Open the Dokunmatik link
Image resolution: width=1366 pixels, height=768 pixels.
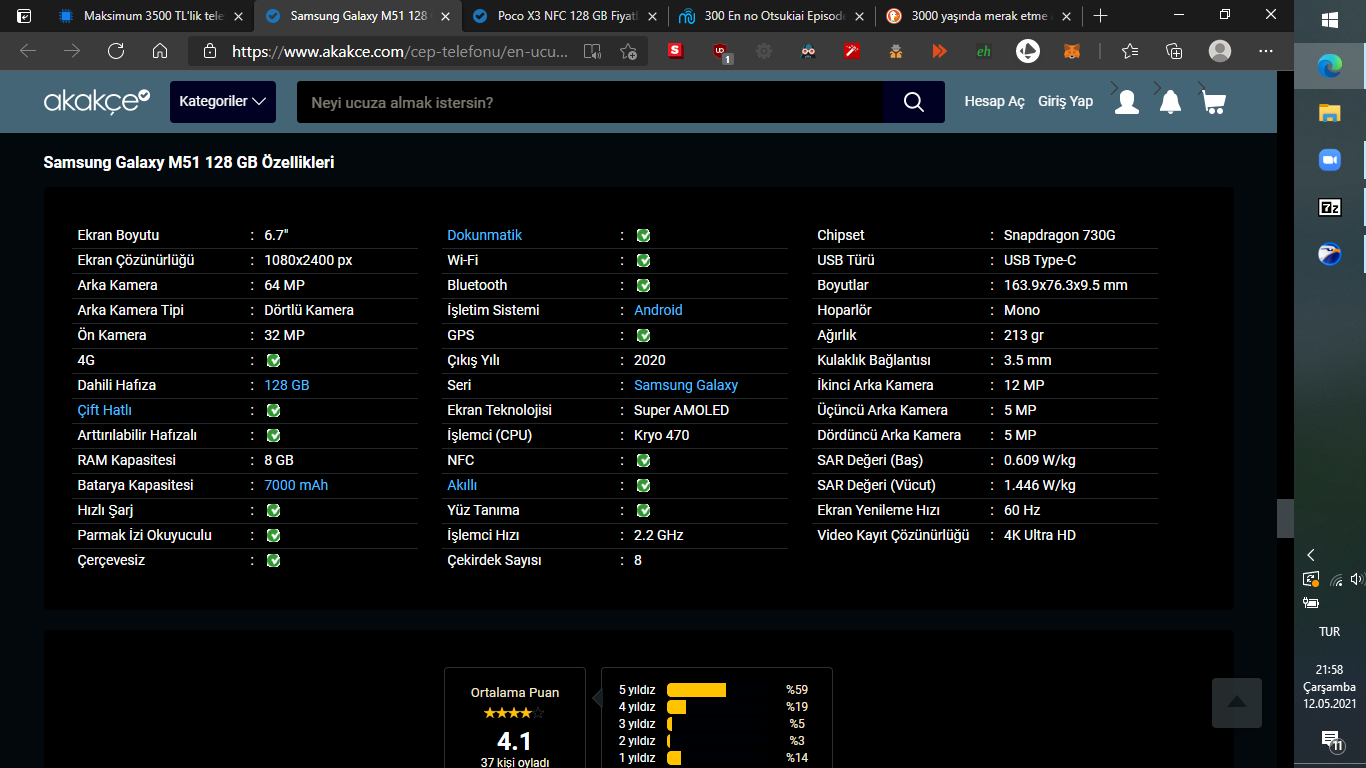[x=484, y=235]
